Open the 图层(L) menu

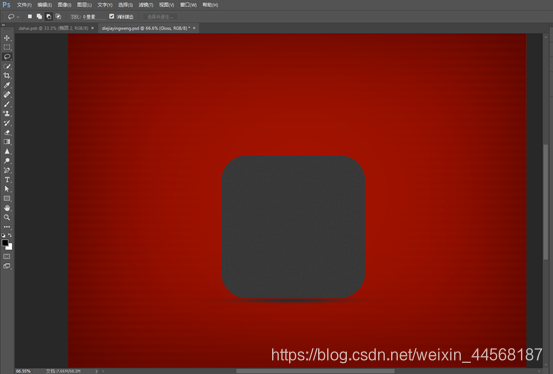pyautogui.click(x=84, y=5)
